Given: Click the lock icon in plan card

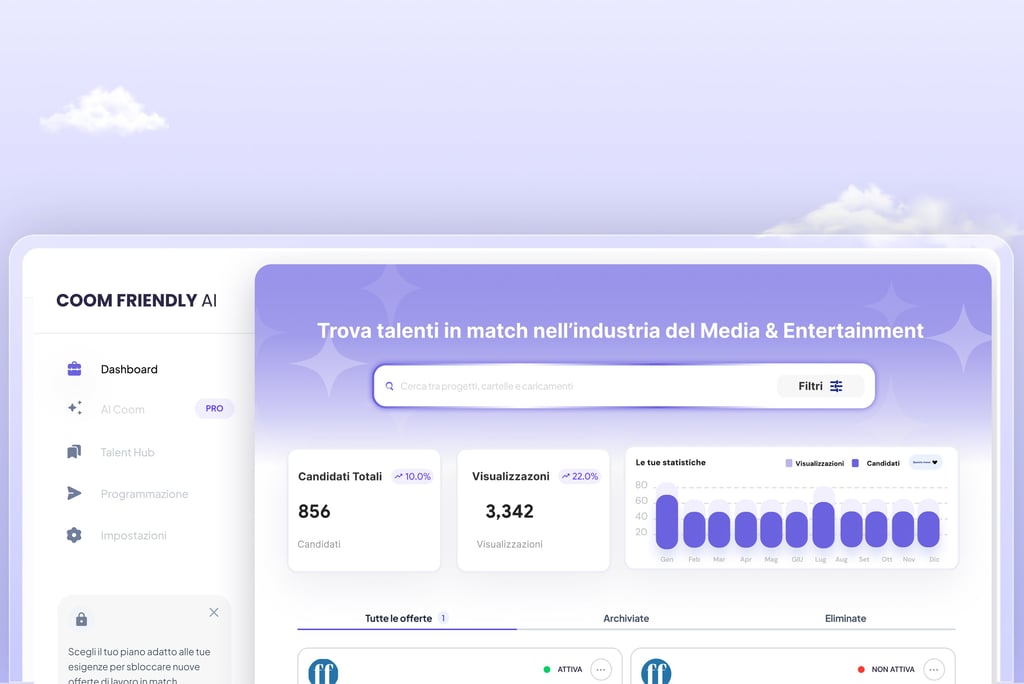Looking at the screenshot, I should pyautogui.click(x=82, y=619).
